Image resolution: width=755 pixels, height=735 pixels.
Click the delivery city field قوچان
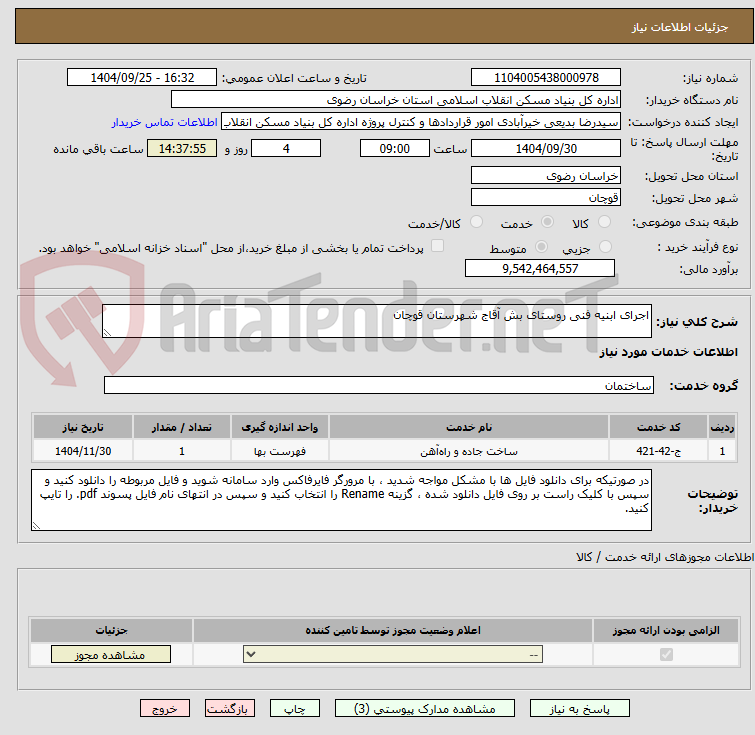[546, 197]
